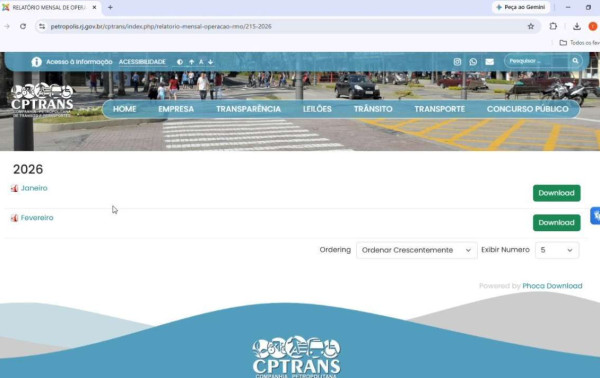Click the email envelope icon

(x=489, y=62)
